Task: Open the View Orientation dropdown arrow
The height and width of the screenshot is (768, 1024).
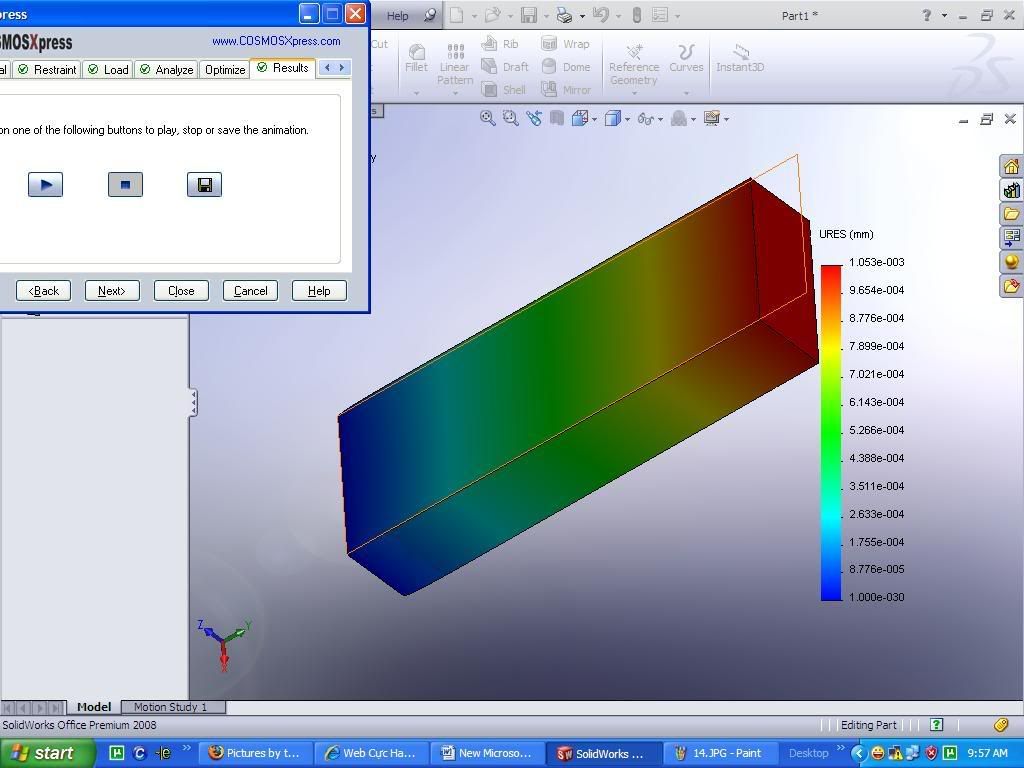Action: (x=595, y=119)
